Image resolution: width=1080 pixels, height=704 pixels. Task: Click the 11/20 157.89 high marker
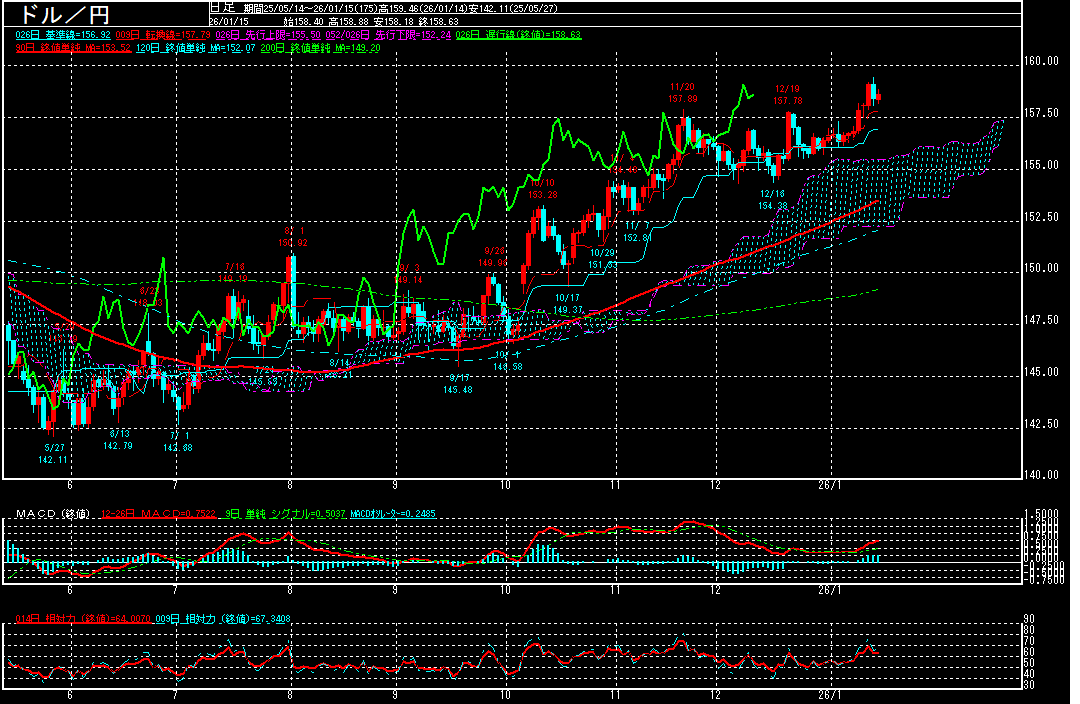point(683,93)
